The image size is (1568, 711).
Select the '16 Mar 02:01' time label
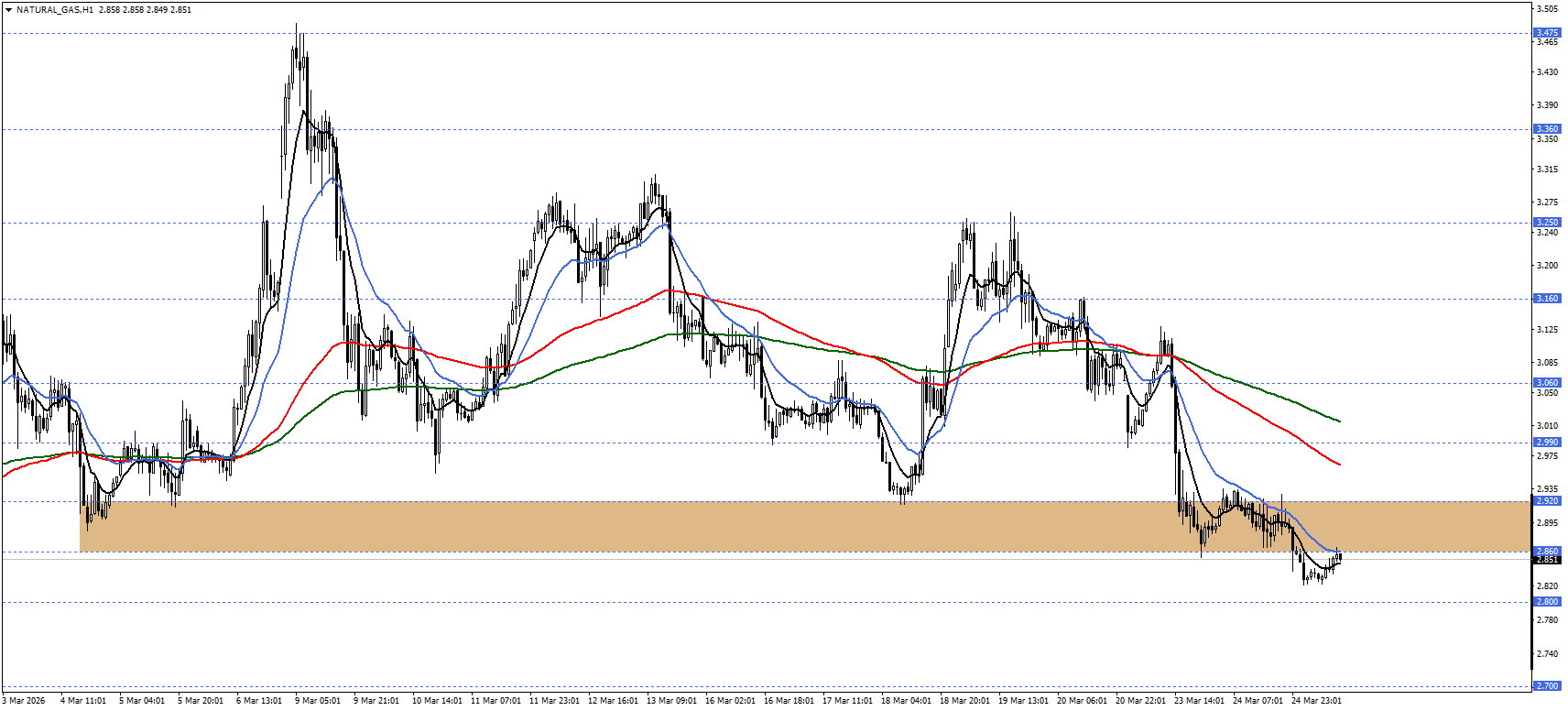click(730, 701)
